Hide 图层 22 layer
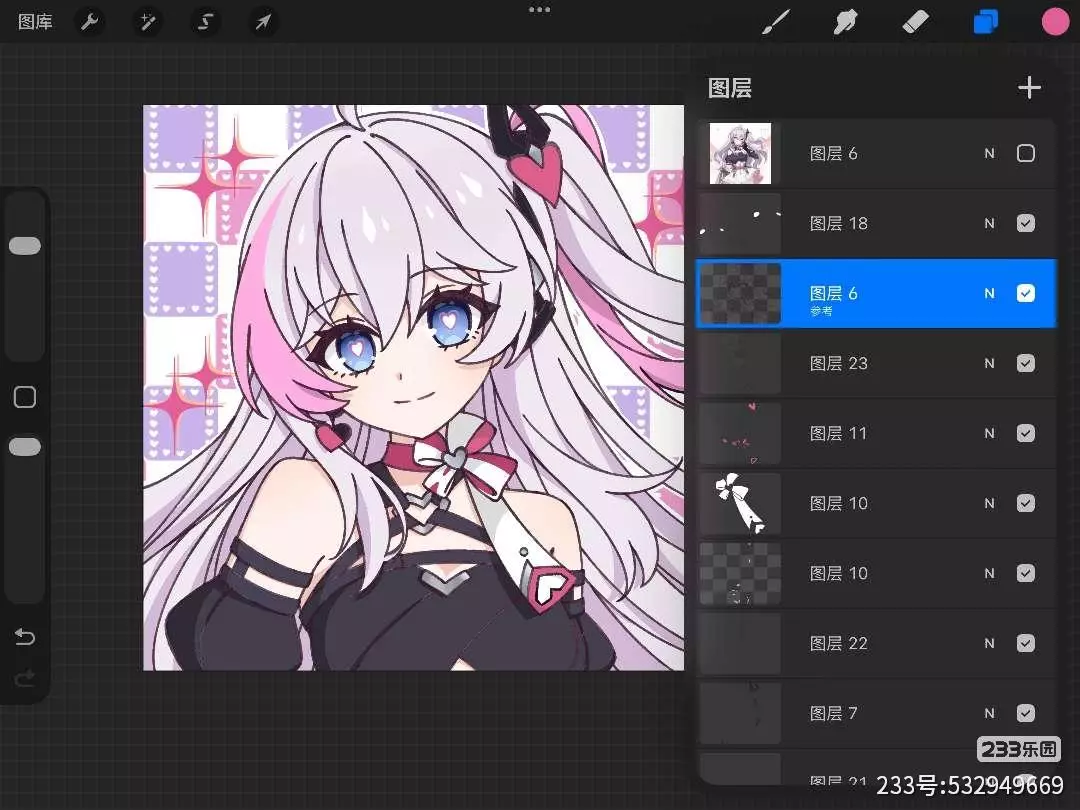This screenshot has height=810, width=1080. pos(1026,643)
